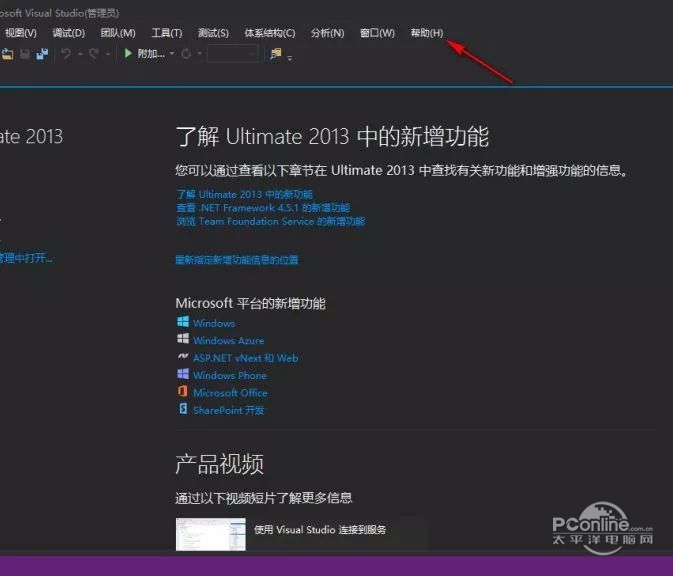
Task: Click the Save All icon
Action: click(42, 54)
